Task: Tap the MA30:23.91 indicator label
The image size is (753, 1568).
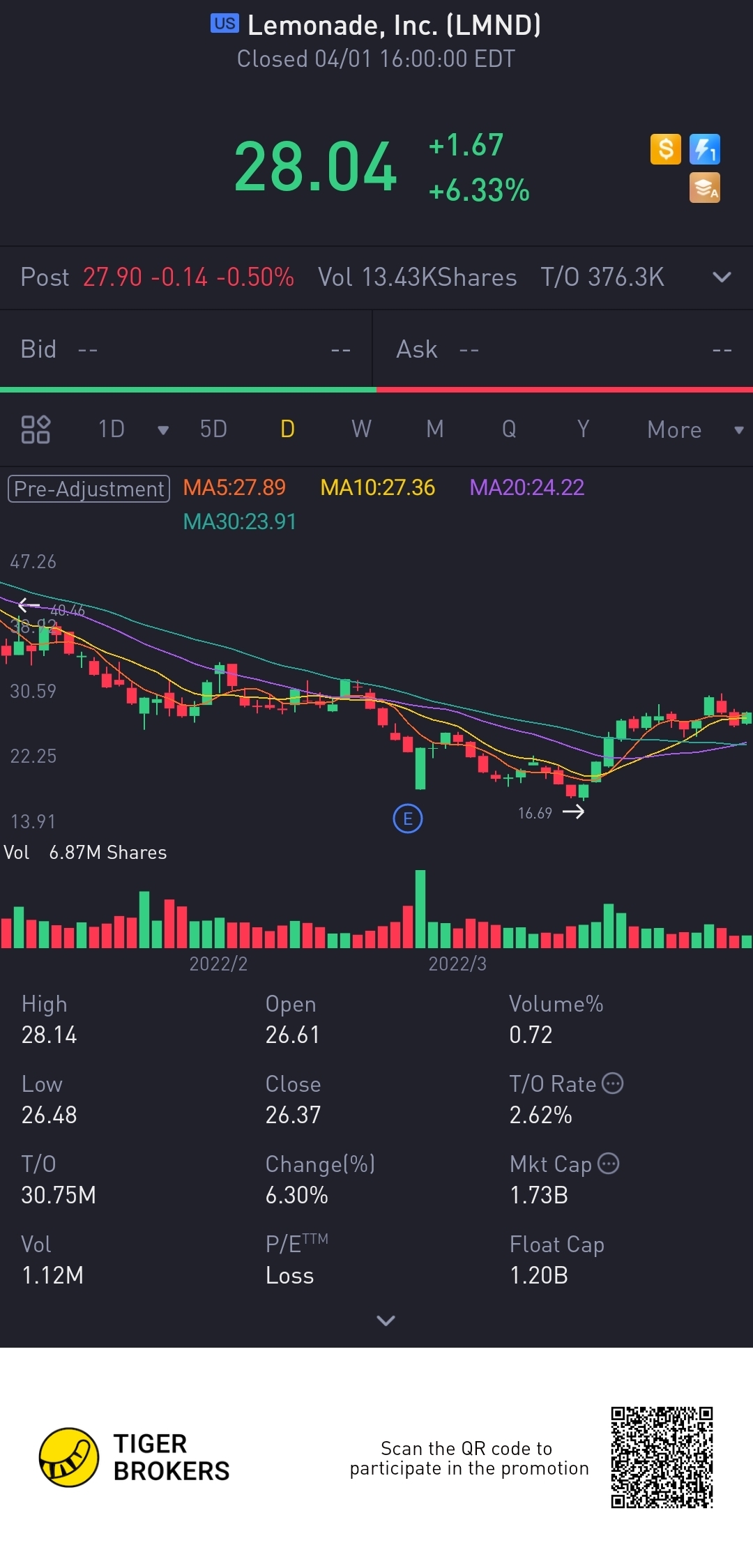Action: click(x=239, y=522)
